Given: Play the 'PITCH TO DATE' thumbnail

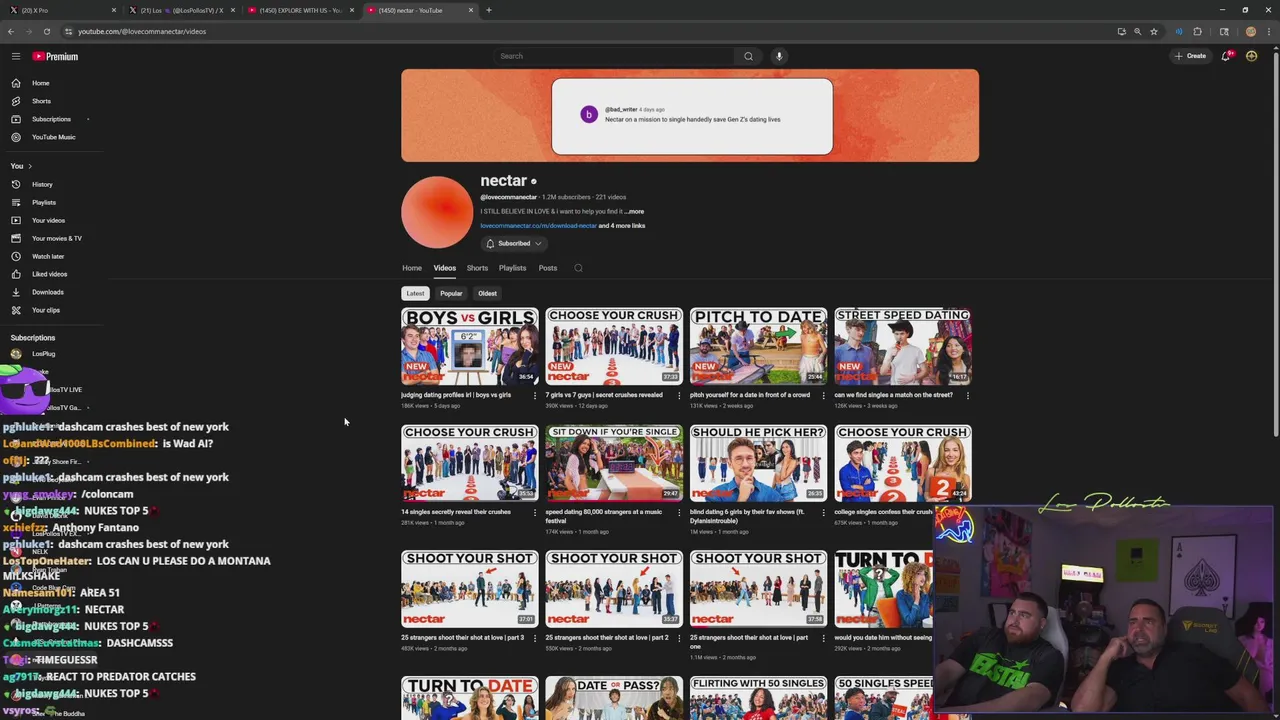Looking at the screenshot, I should pyautogui.click(x=758, y=346).
